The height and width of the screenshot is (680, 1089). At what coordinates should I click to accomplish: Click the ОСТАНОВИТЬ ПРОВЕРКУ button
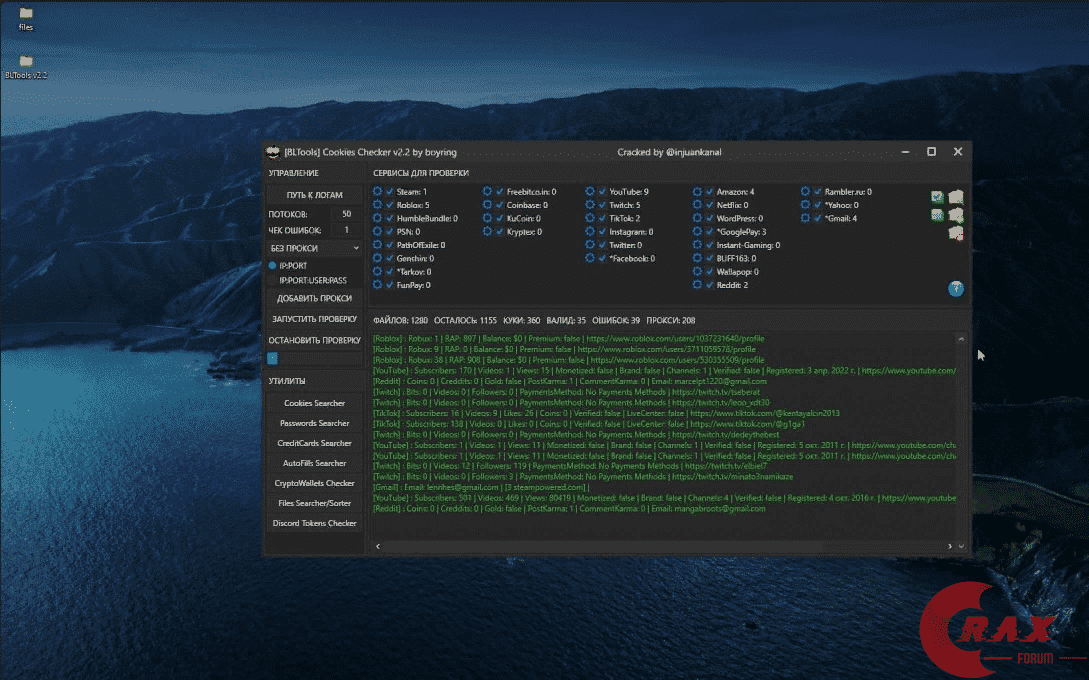point(314,340)
